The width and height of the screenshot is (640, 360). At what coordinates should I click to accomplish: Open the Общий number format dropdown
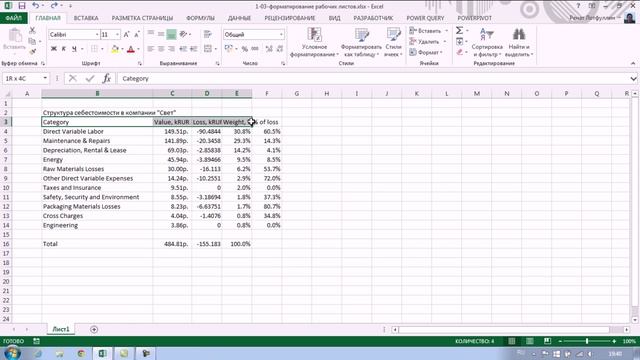[281, 35]
